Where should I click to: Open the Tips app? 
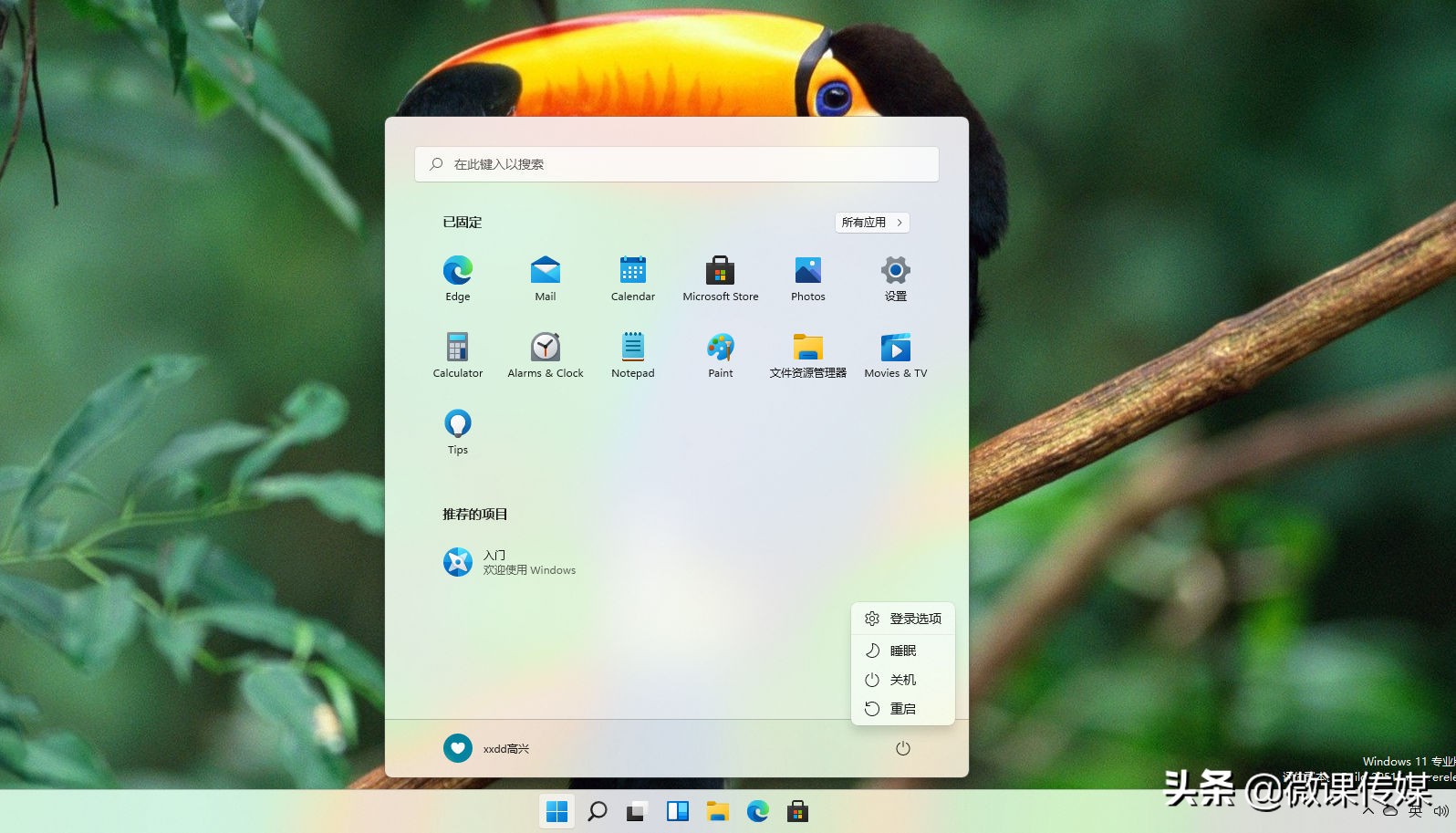pos(458,432)
